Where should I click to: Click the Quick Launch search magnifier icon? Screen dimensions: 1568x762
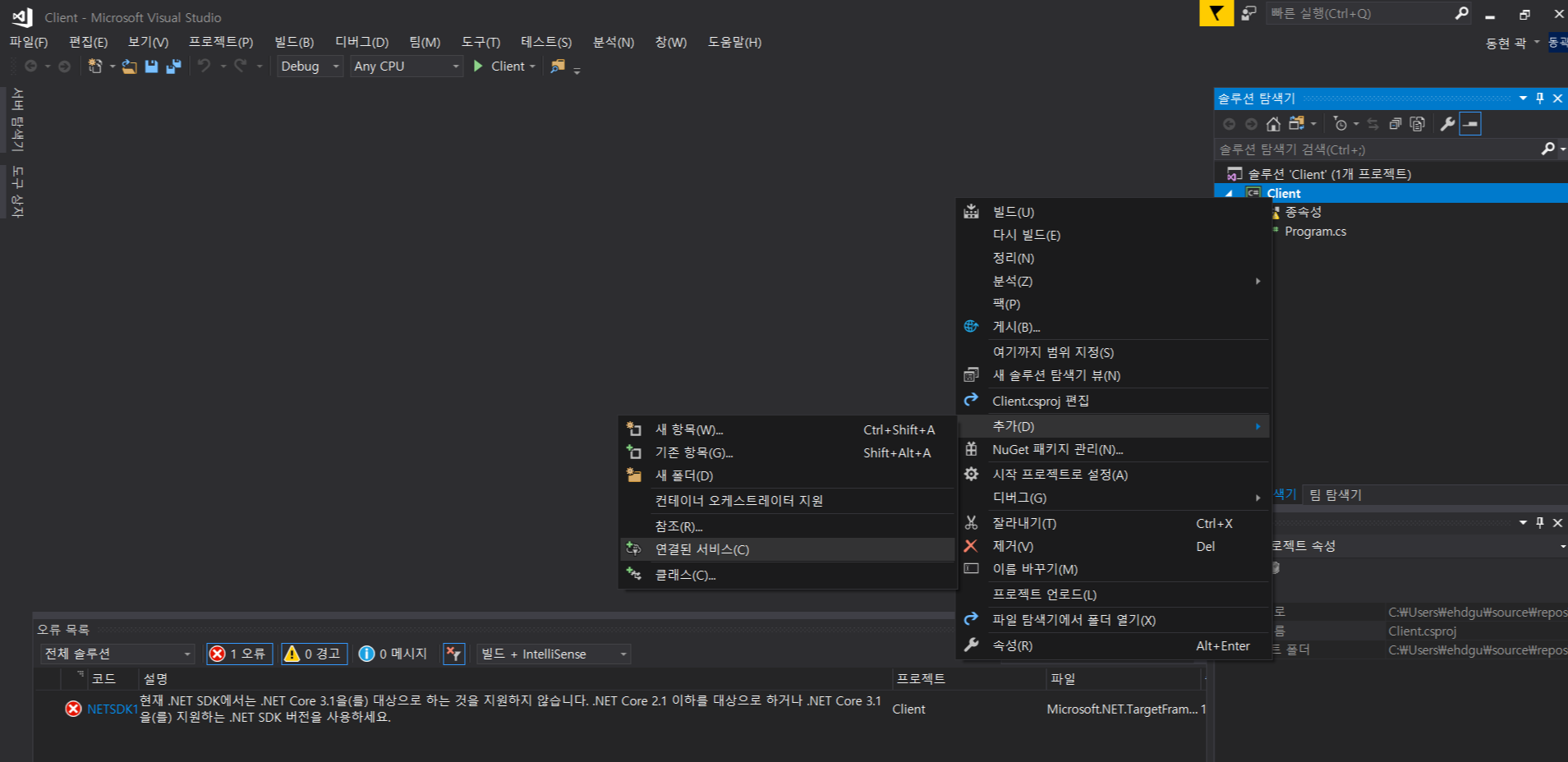tap(1461, 13)
